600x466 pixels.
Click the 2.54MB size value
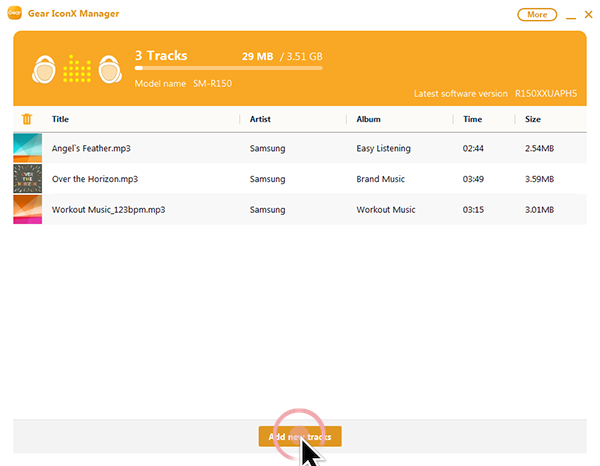click(539, 148)
